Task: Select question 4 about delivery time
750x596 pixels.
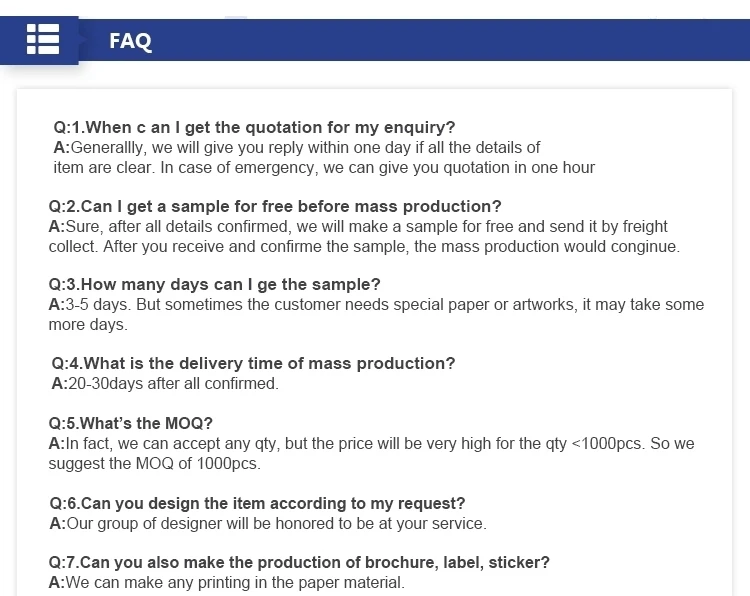Action: point(253,363)
